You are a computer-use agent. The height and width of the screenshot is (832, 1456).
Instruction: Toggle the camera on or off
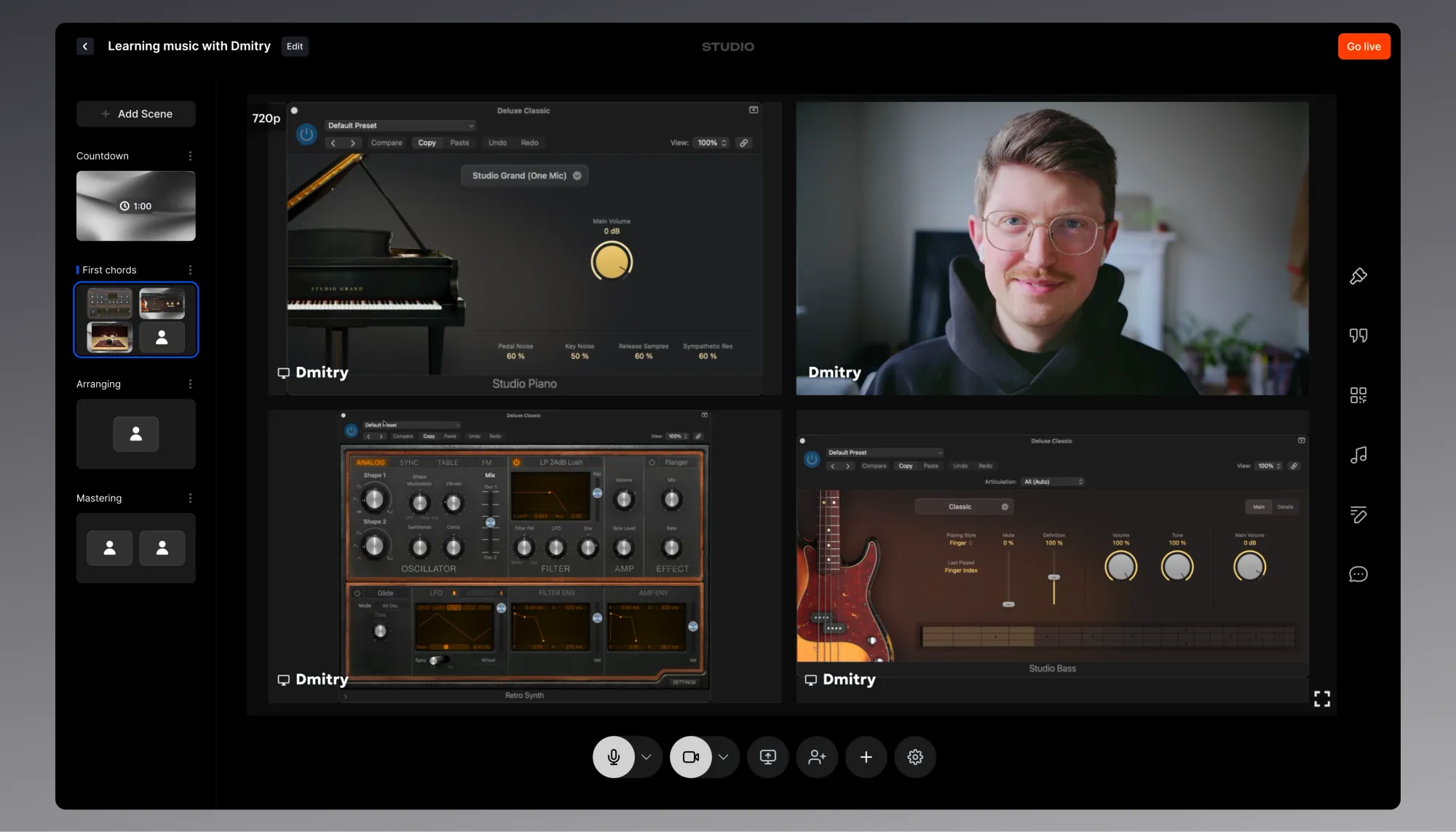click(691, 757)
